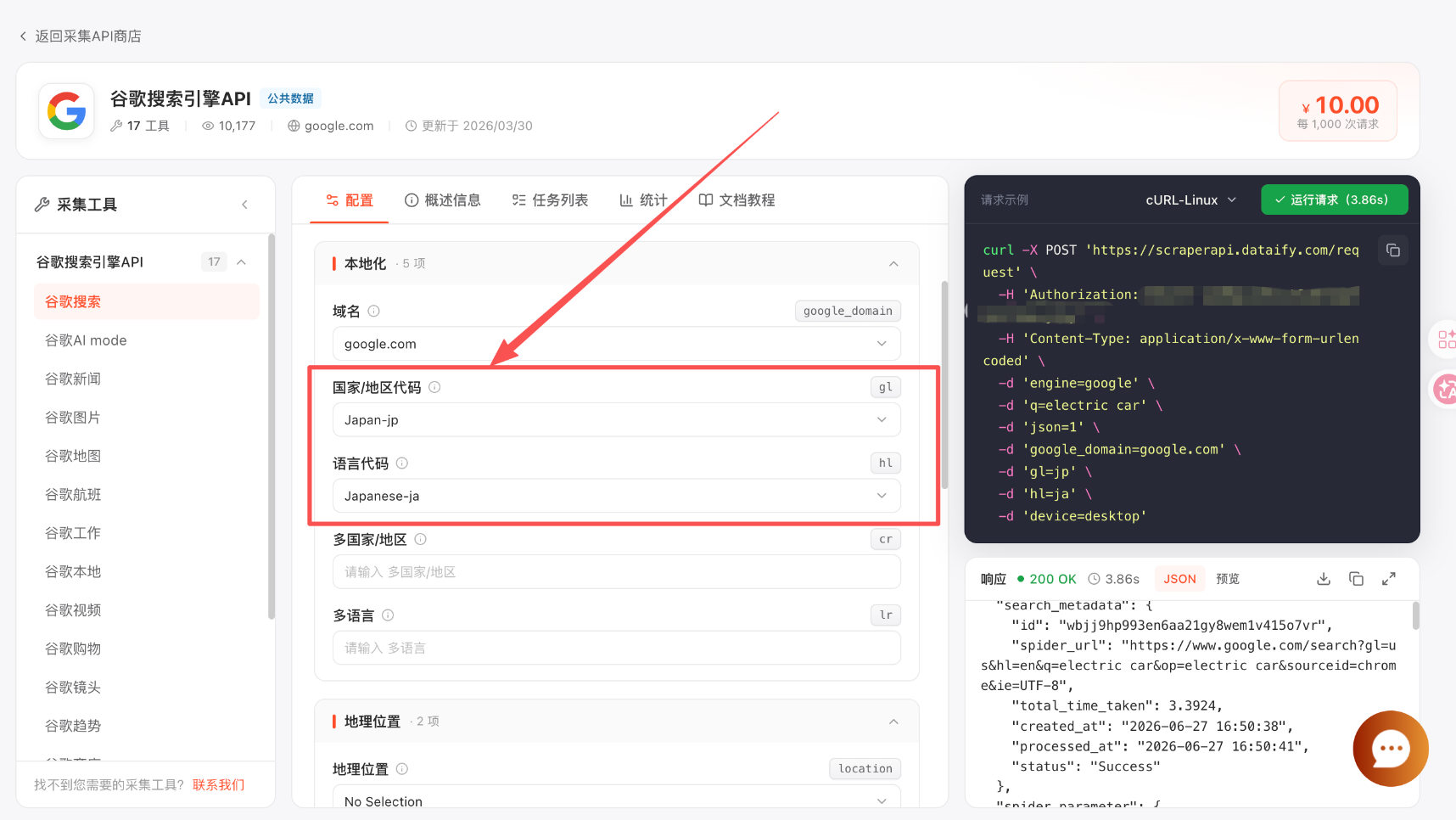
Task: Open the 域名 google.com dropdown
Action: click(x=616, y=344)
